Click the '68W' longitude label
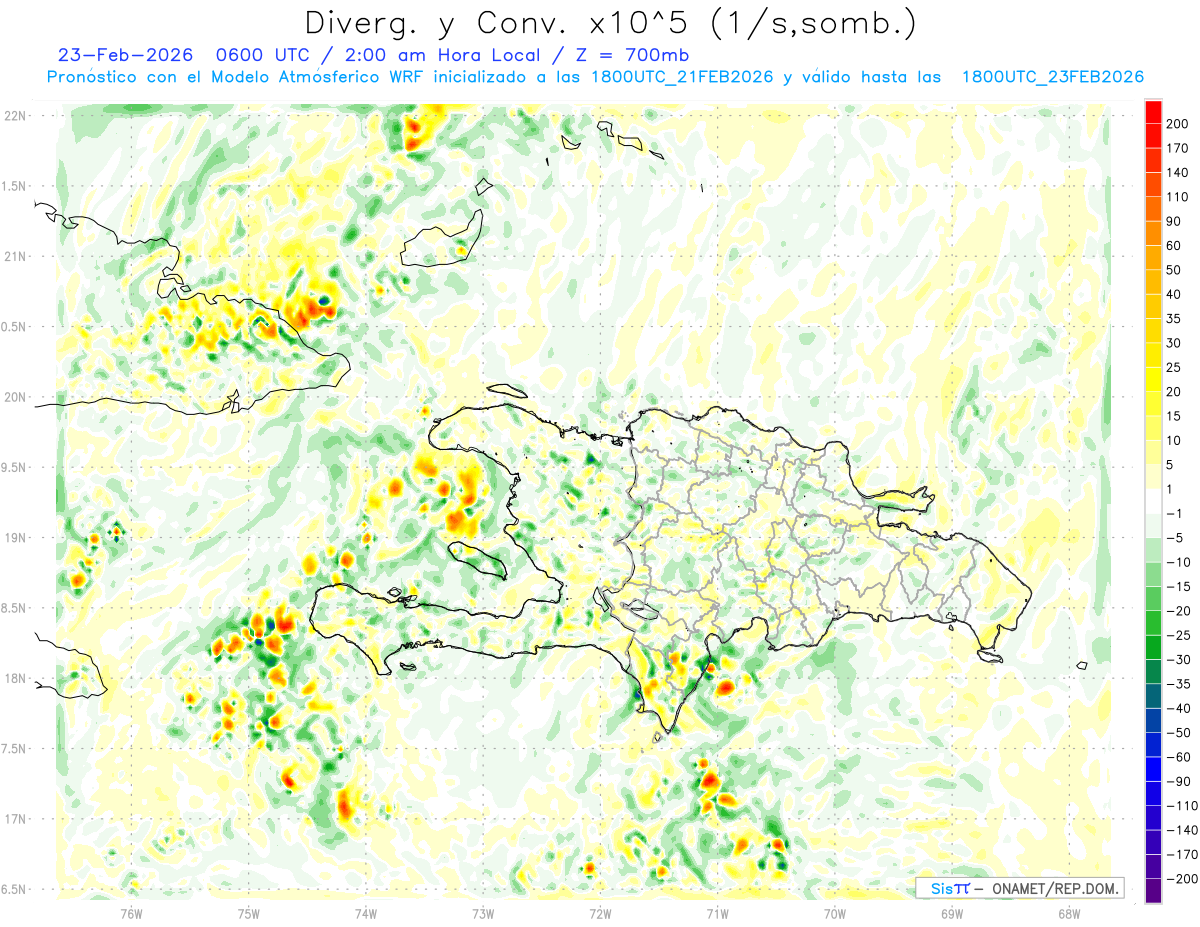Image resolution: width=1200 pixels, height=927 pixels. pyautogui.click(x=1069, y=913)
